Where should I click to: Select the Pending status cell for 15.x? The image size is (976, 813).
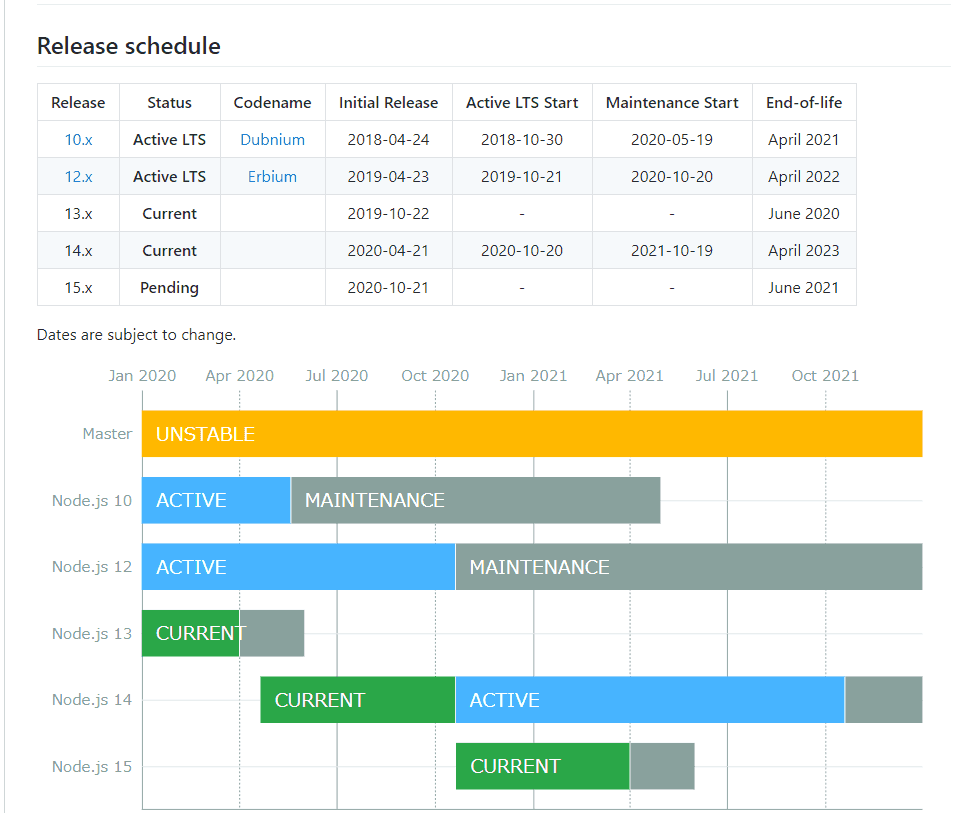[x=169, y=288]
